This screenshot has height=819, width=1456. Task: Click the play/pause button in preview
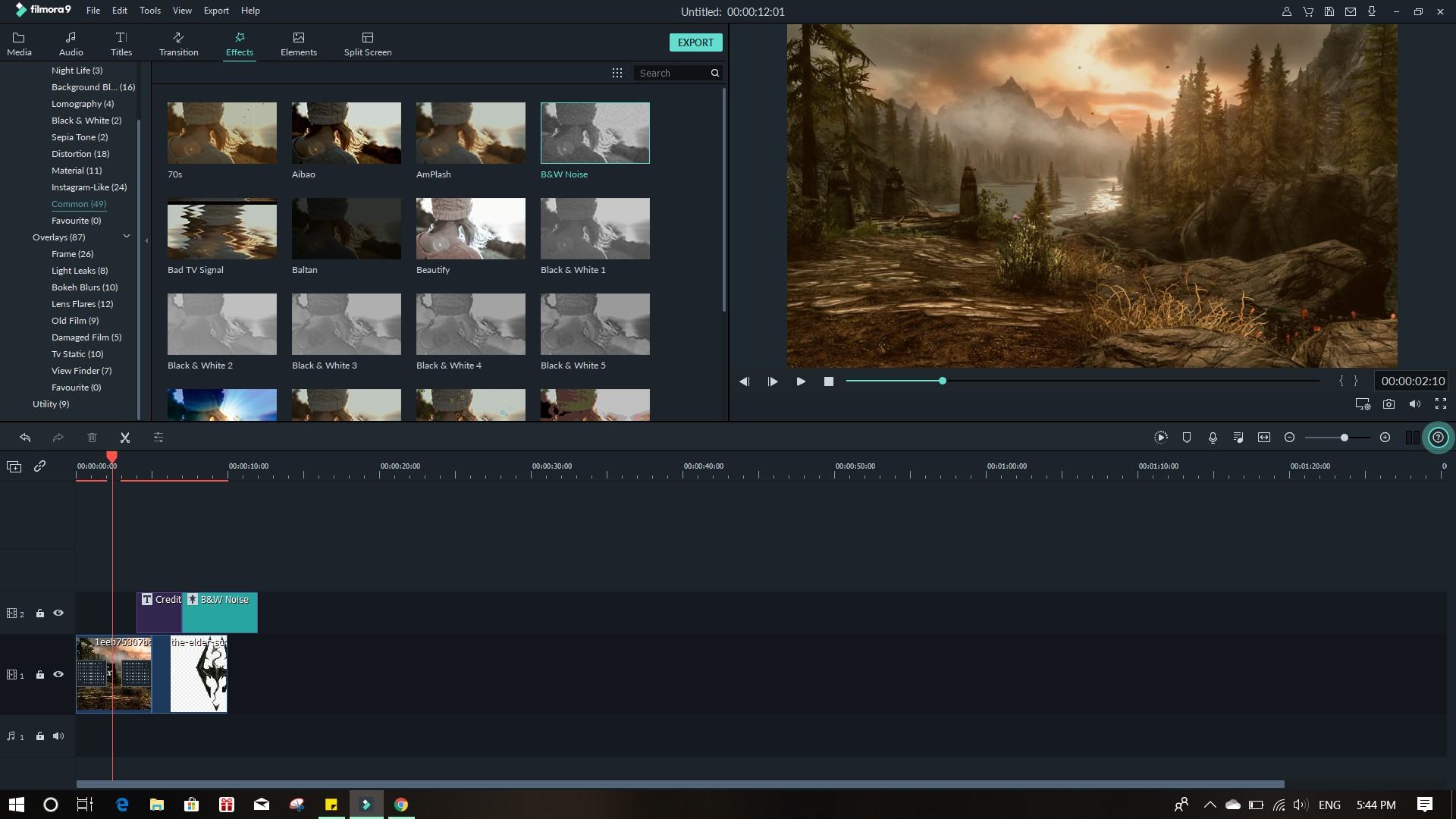point(801,381)
